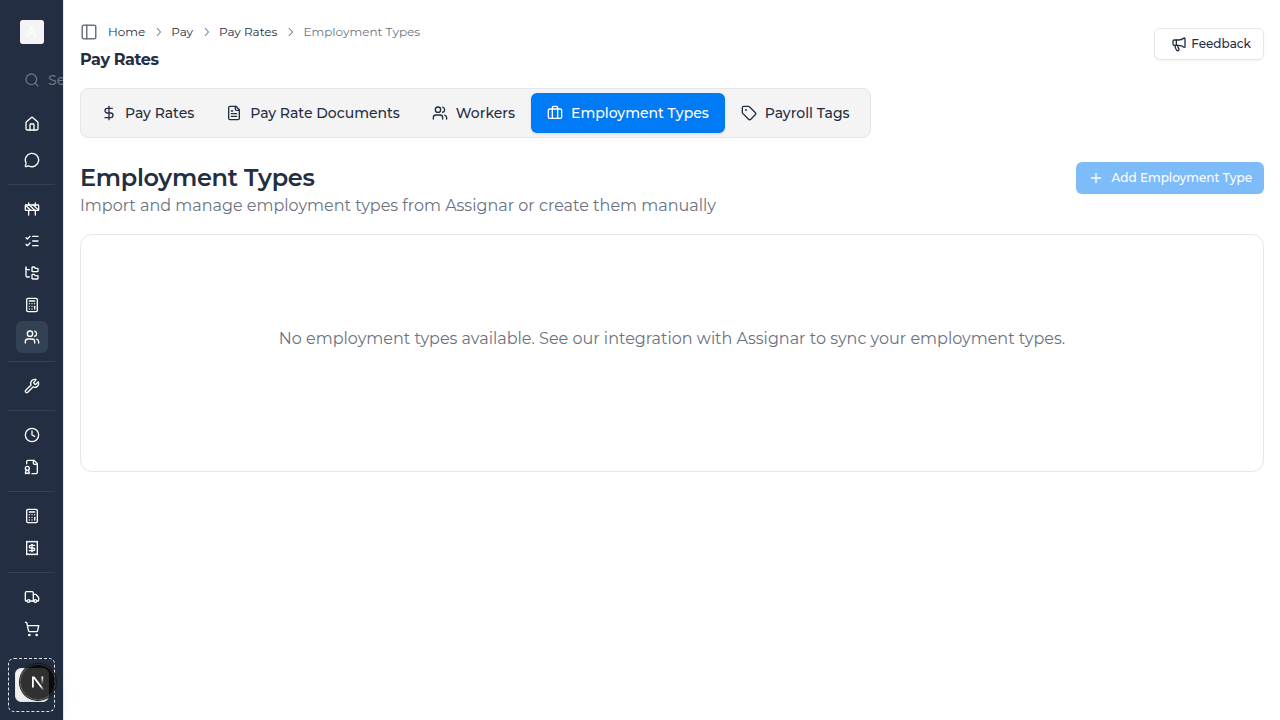Select the invoice receipt icon

tap(31, 548)
